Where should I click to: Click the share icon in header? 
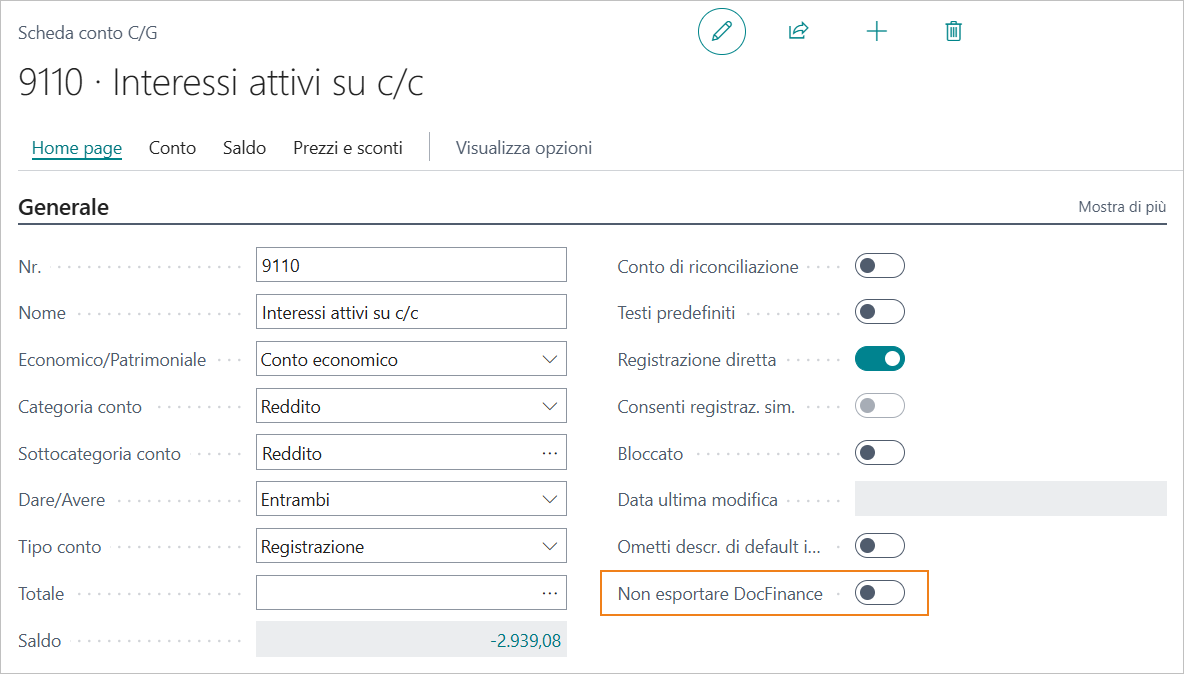pyautogui.click(x=798, y=31)
